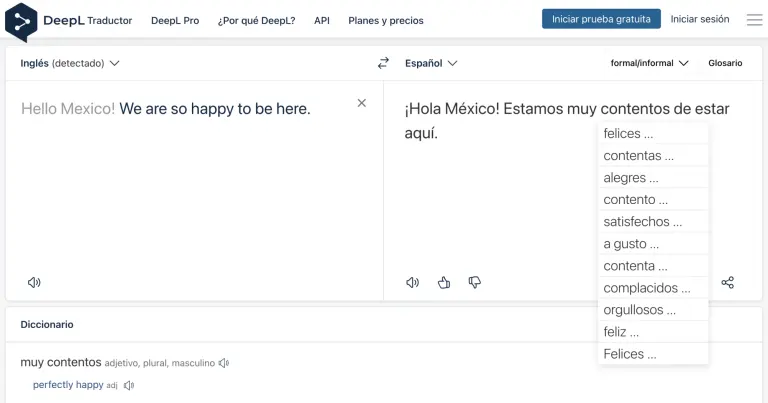Choose 'felices ...' alternative suggestion

point(629,133)
